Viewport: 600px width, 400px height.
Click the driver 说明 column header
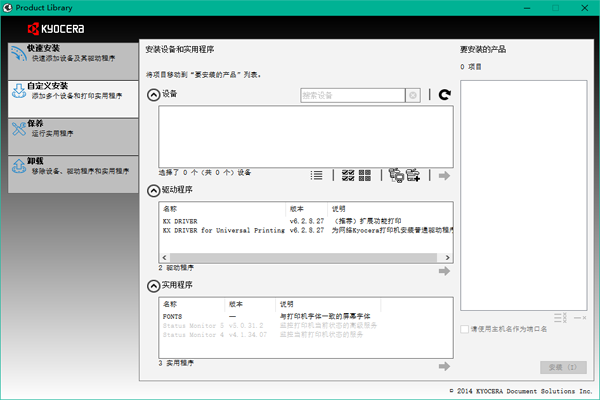click(390, 209)
